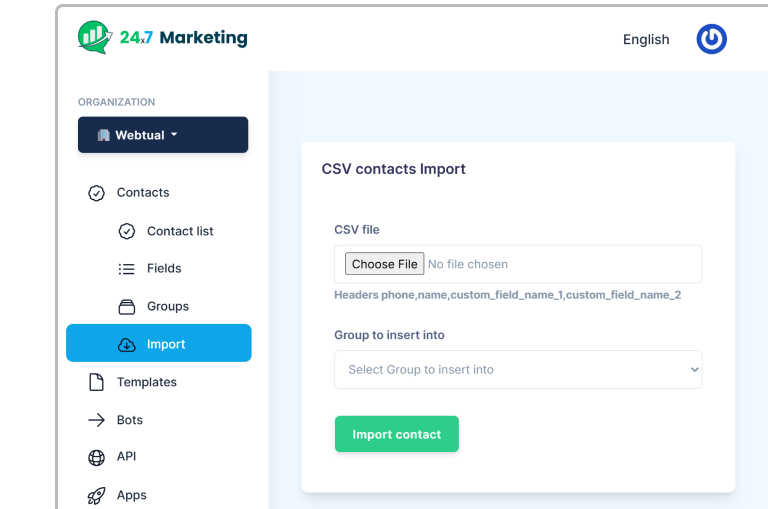Open the Webtual organization dropdown
The width and height of the screenshot is (768, 509).
(x=163, y=135)
